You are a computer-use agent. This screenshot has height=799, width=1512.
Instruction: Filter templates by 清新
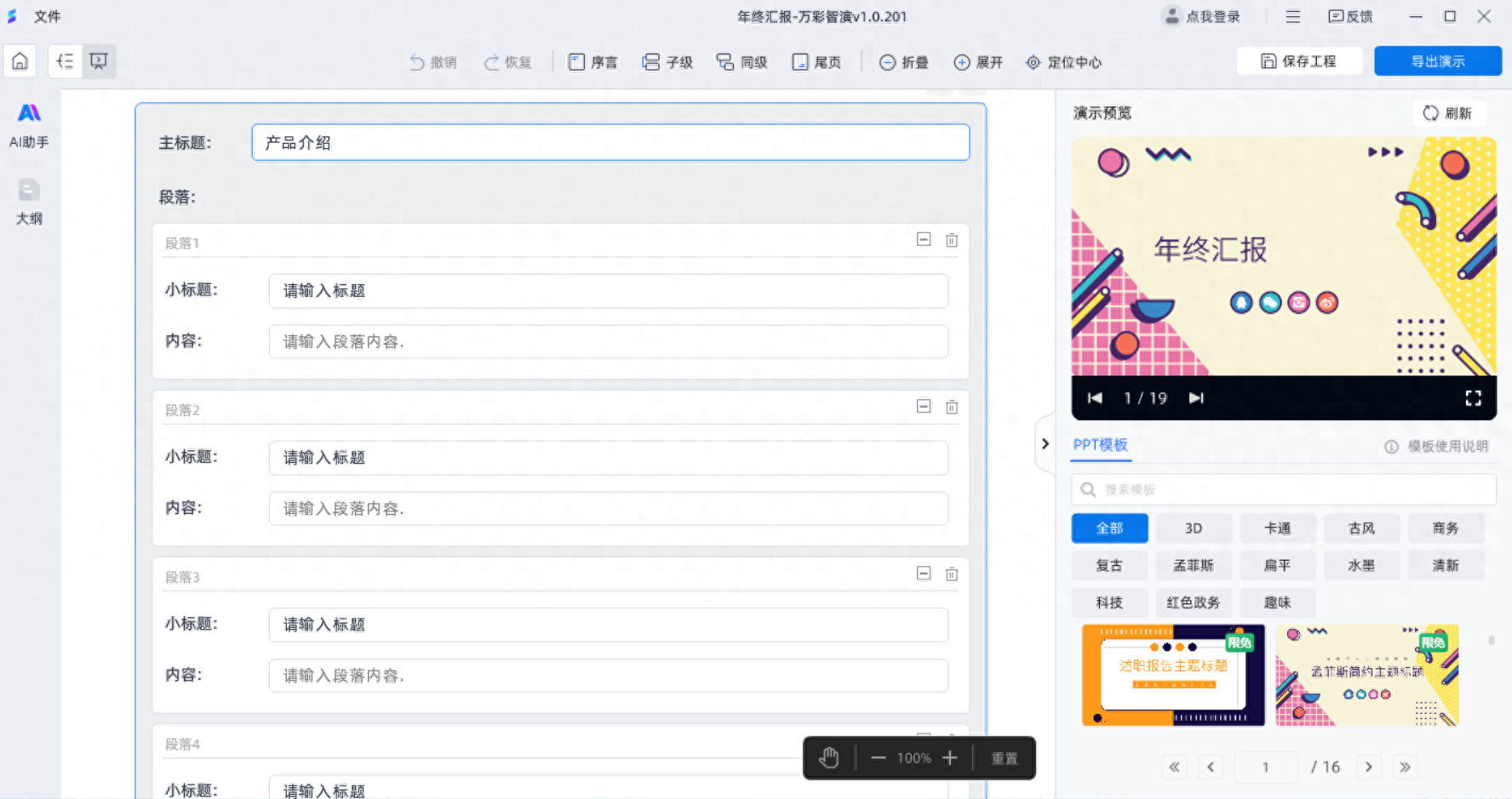pyautogui.click(x=1446, y=565)
